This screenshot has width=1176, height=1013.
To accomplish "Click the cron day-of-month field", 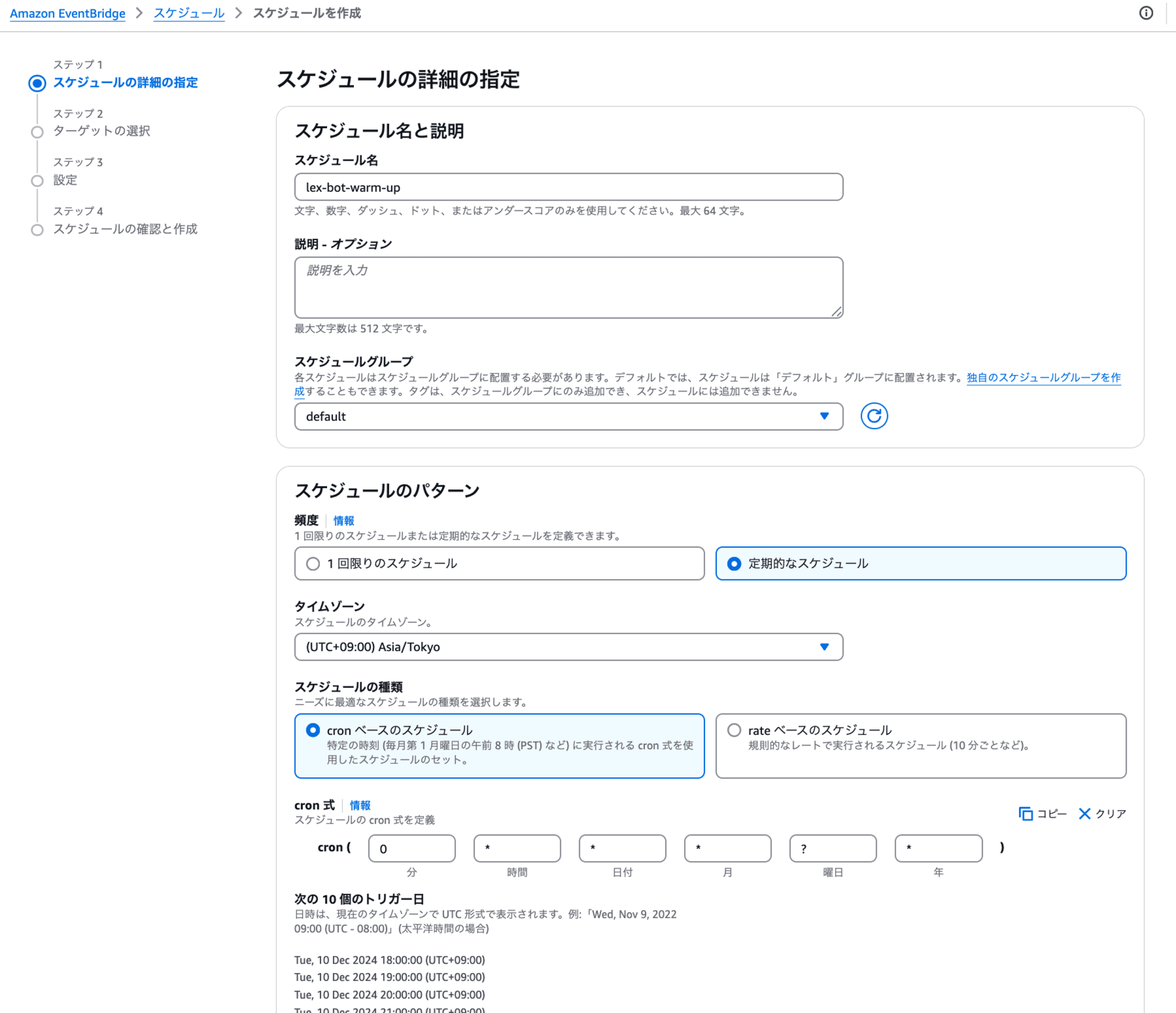I will pyautogui.click(x=622, y=848).
